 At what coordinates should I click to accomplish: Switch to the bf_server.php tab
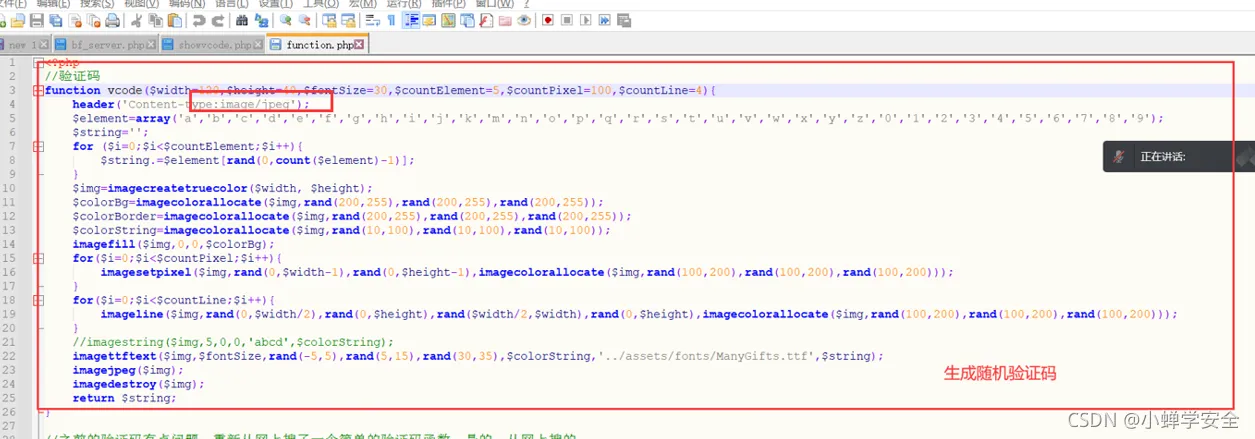105,45
